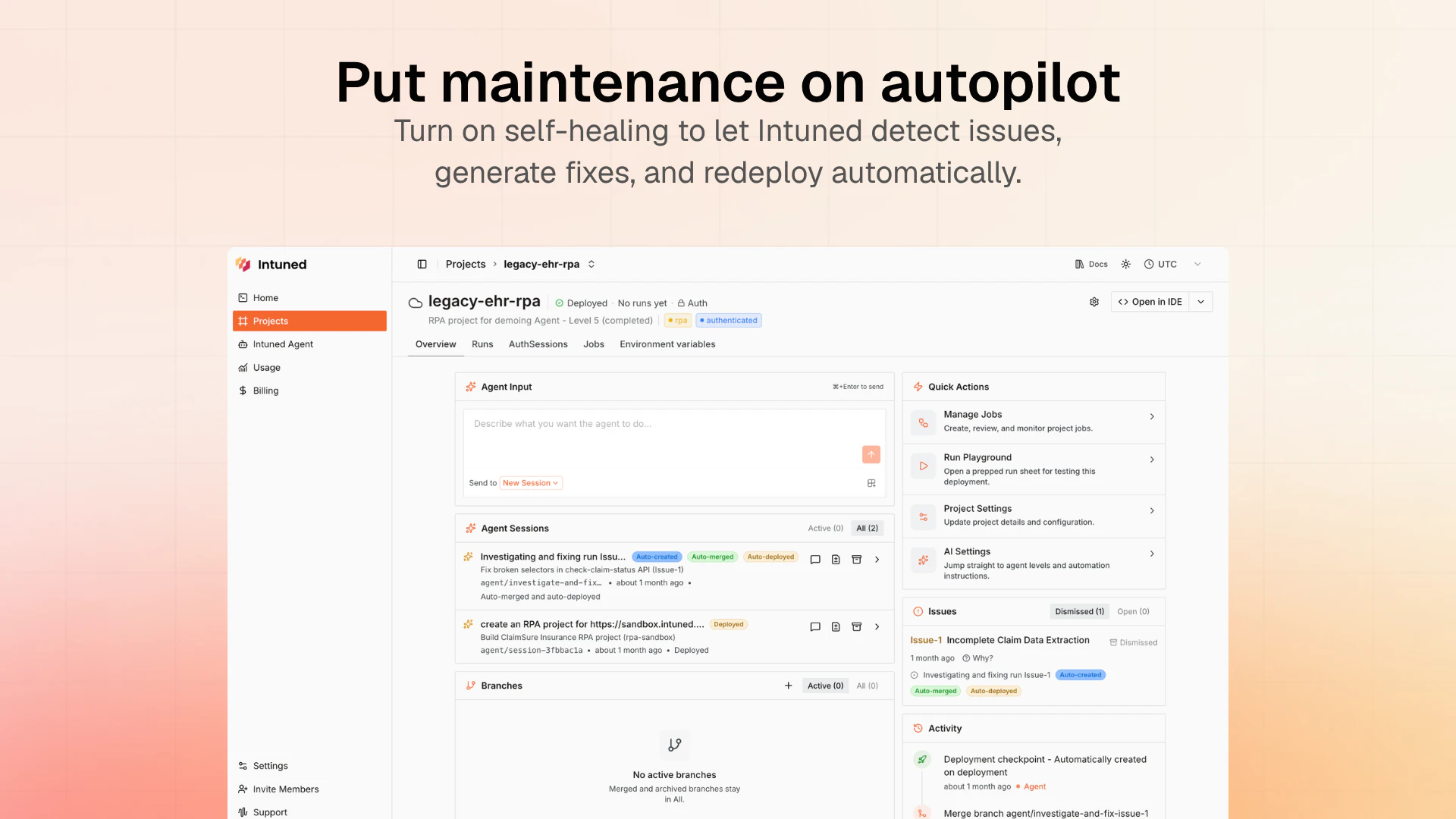Open the legacy-ehr-rpa project switcher
The image size is (1456, 819).
pyautogui.click(x=591, y=264)
